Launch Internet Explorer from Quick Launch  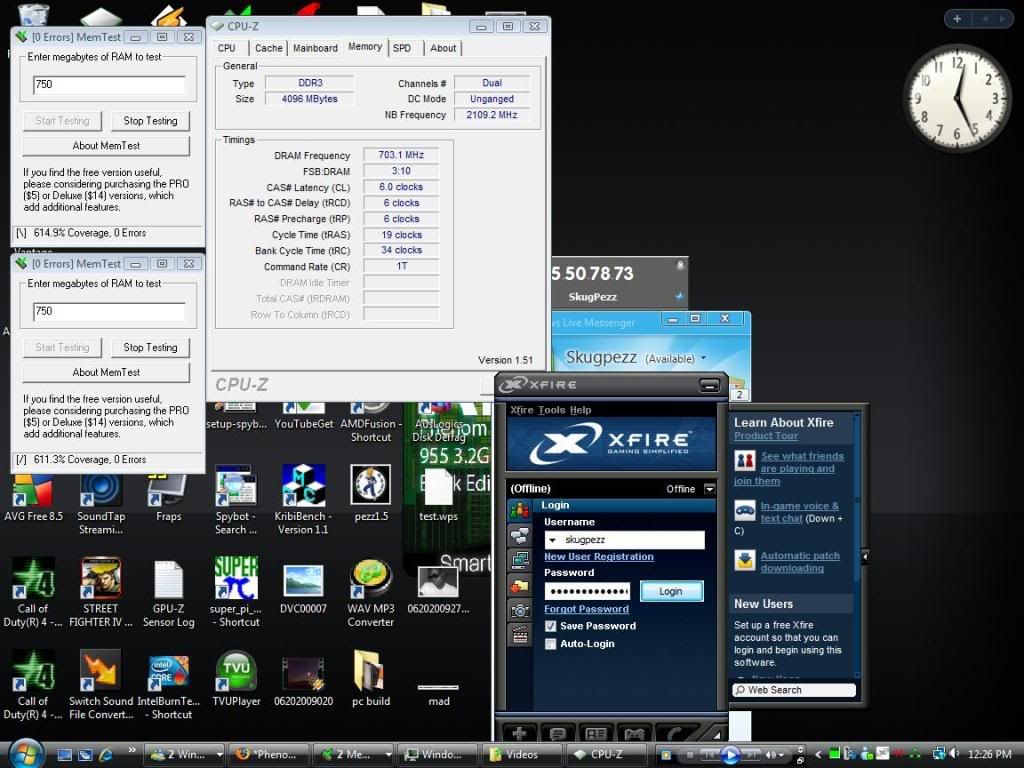click(x=105, y=754)
